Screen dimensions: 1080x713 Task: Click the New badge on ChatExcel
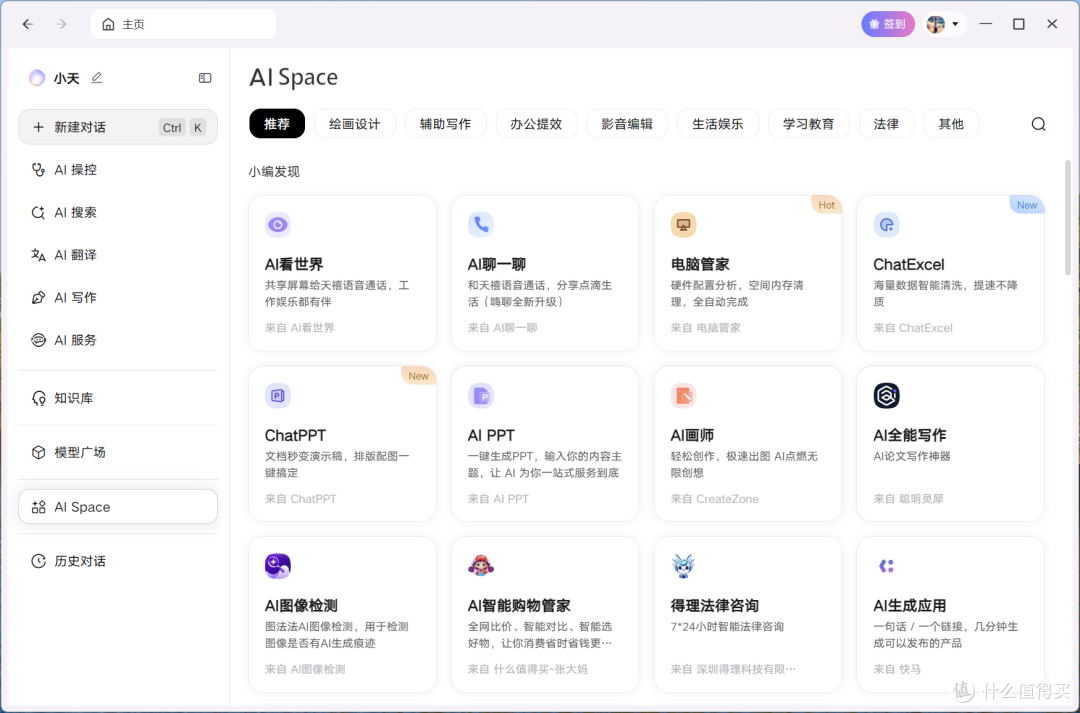click(1027, 205)
